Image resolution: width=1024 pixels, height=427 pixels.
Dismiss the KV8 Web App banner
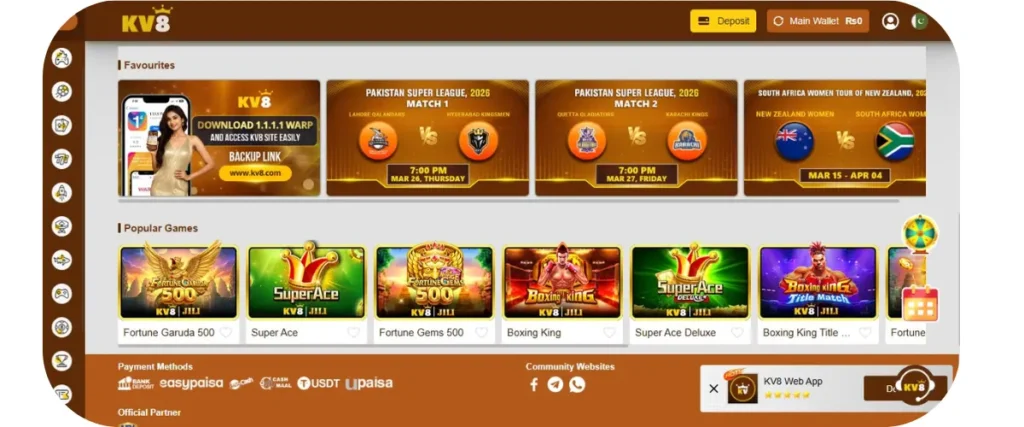tap(714, 388)
